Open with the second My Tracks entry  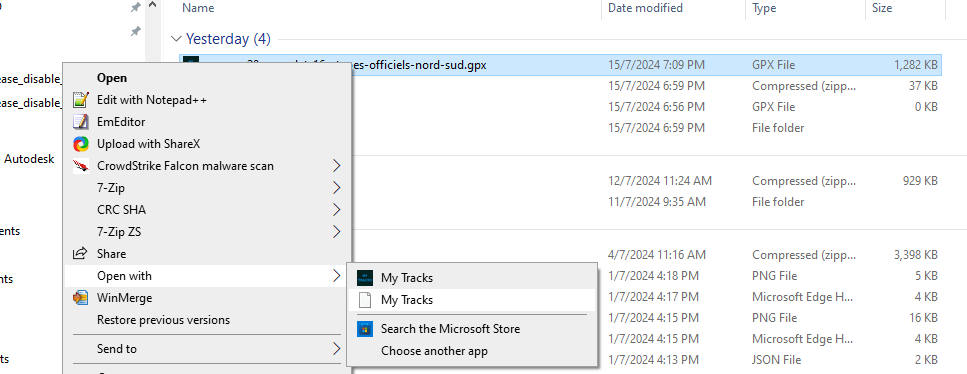pos(472,300)
